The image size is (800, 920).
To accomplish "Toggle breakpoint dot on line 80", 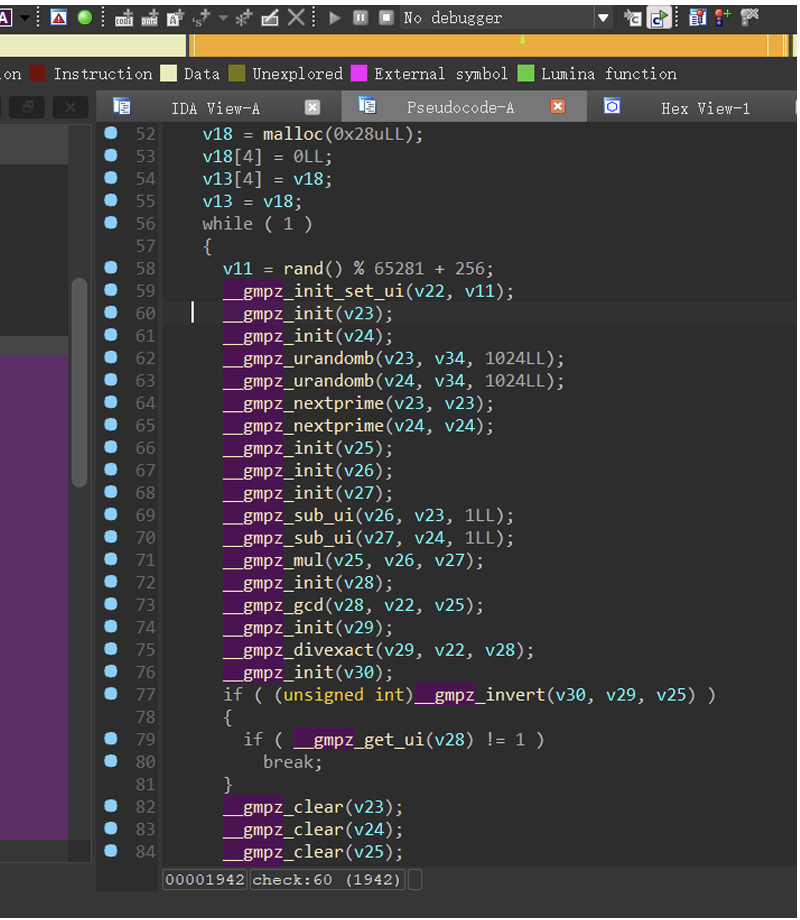I will pos(111,760).
